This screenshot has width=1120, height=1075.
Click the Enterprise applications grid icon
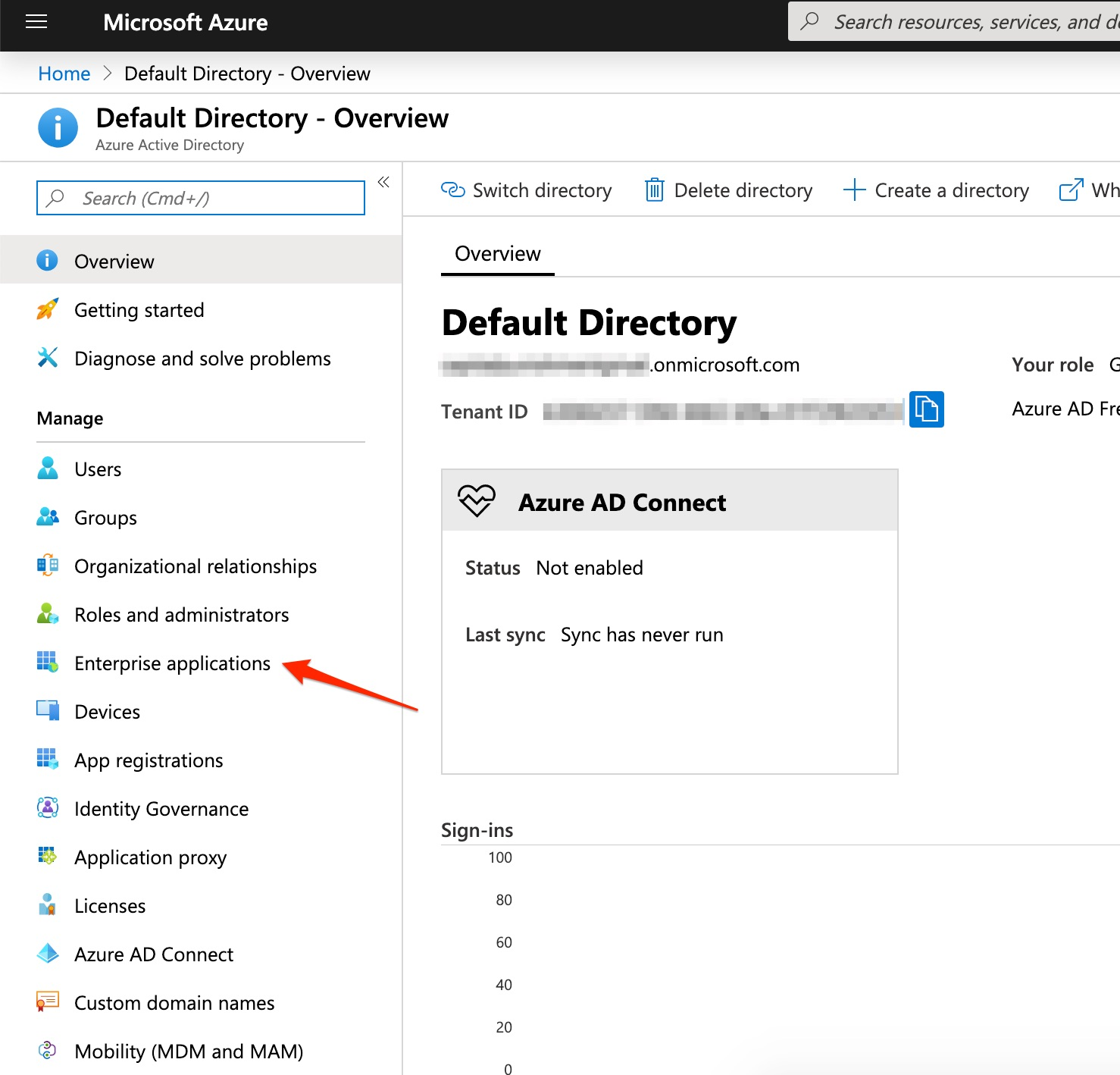pyautogui.click(x=47, y=663)
